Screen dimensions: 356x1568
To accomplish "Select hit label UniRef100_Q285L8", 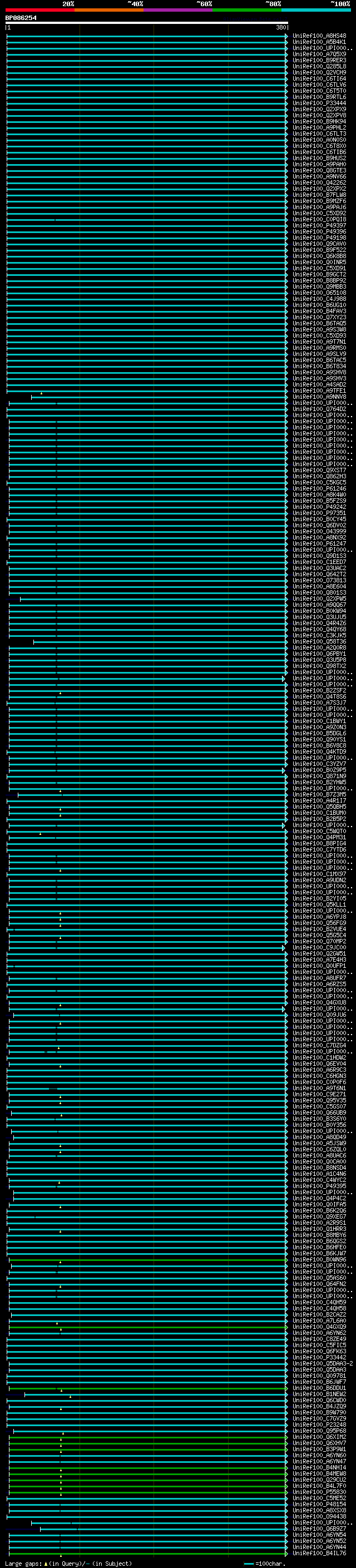I will [319, 66].
